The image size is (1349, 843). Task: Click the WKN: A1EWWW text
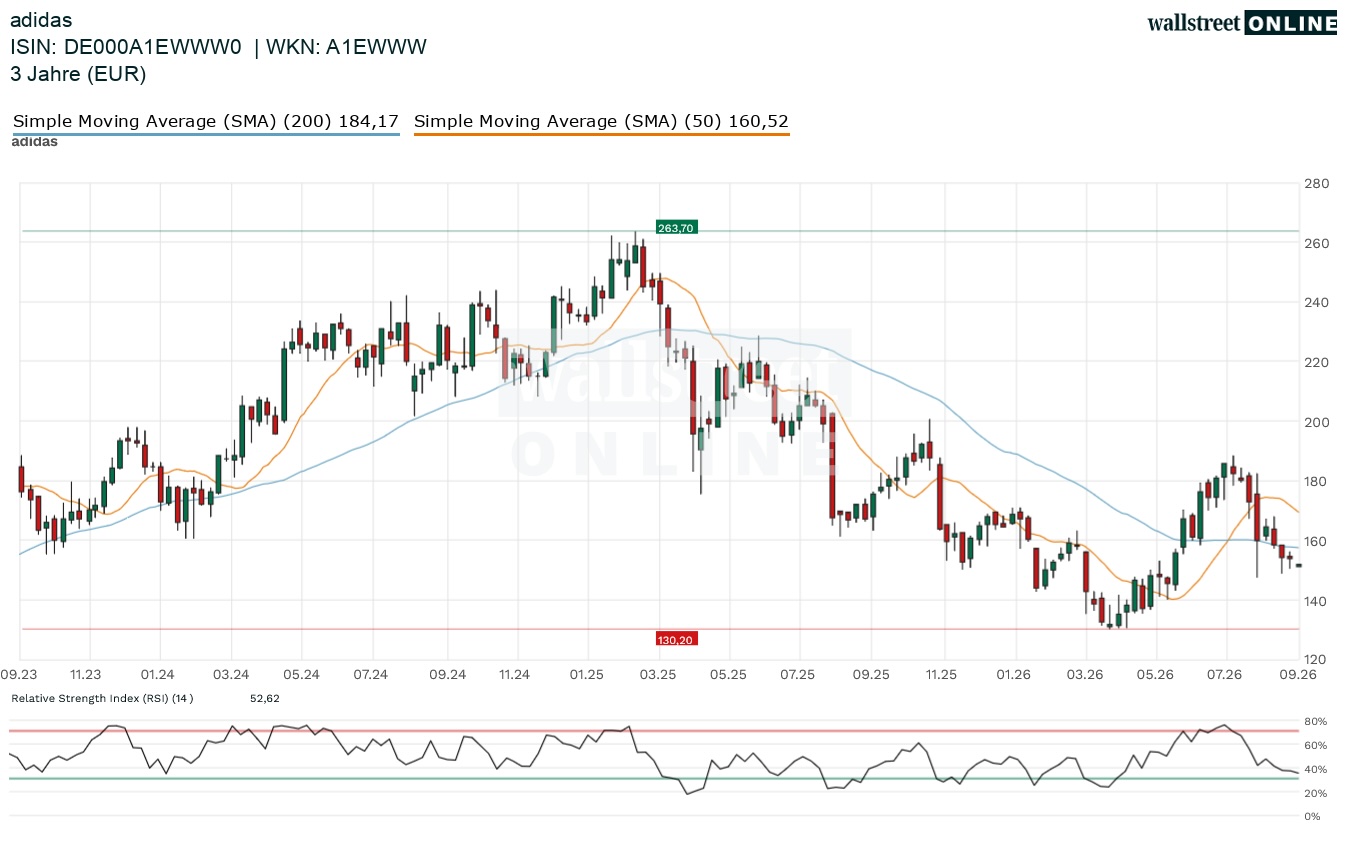347,47
